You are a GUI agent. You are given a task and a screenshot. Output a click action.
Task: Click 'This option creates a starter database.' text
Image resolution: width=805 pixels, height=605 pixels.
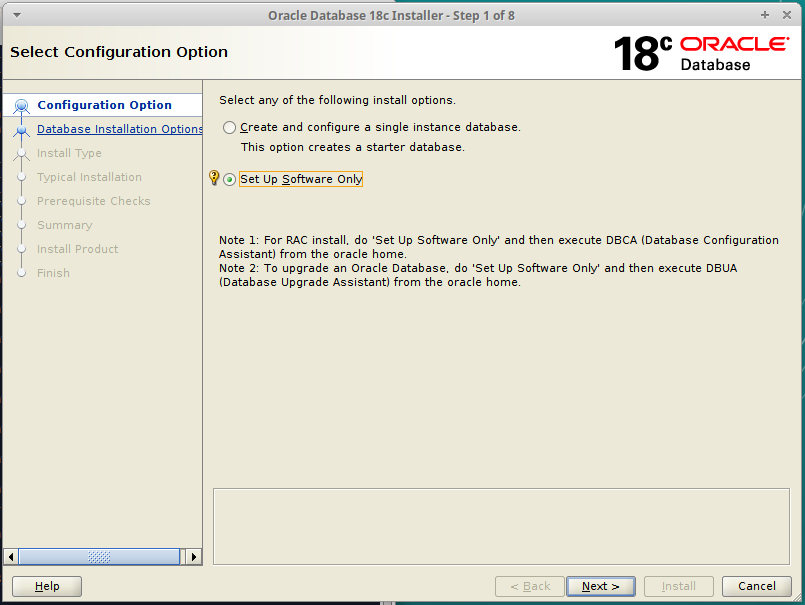[x=353, y=147]
